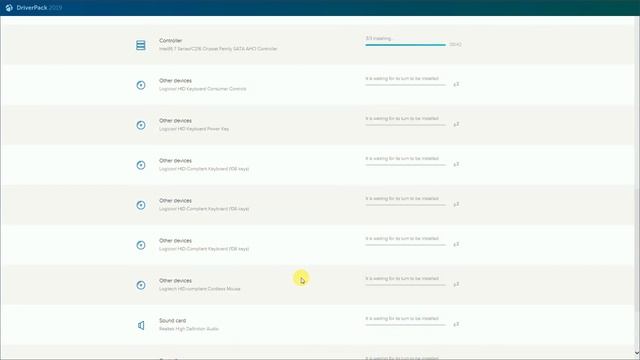Click progress bar of Sound card row

pyautogui.click(x=405, y=324)
